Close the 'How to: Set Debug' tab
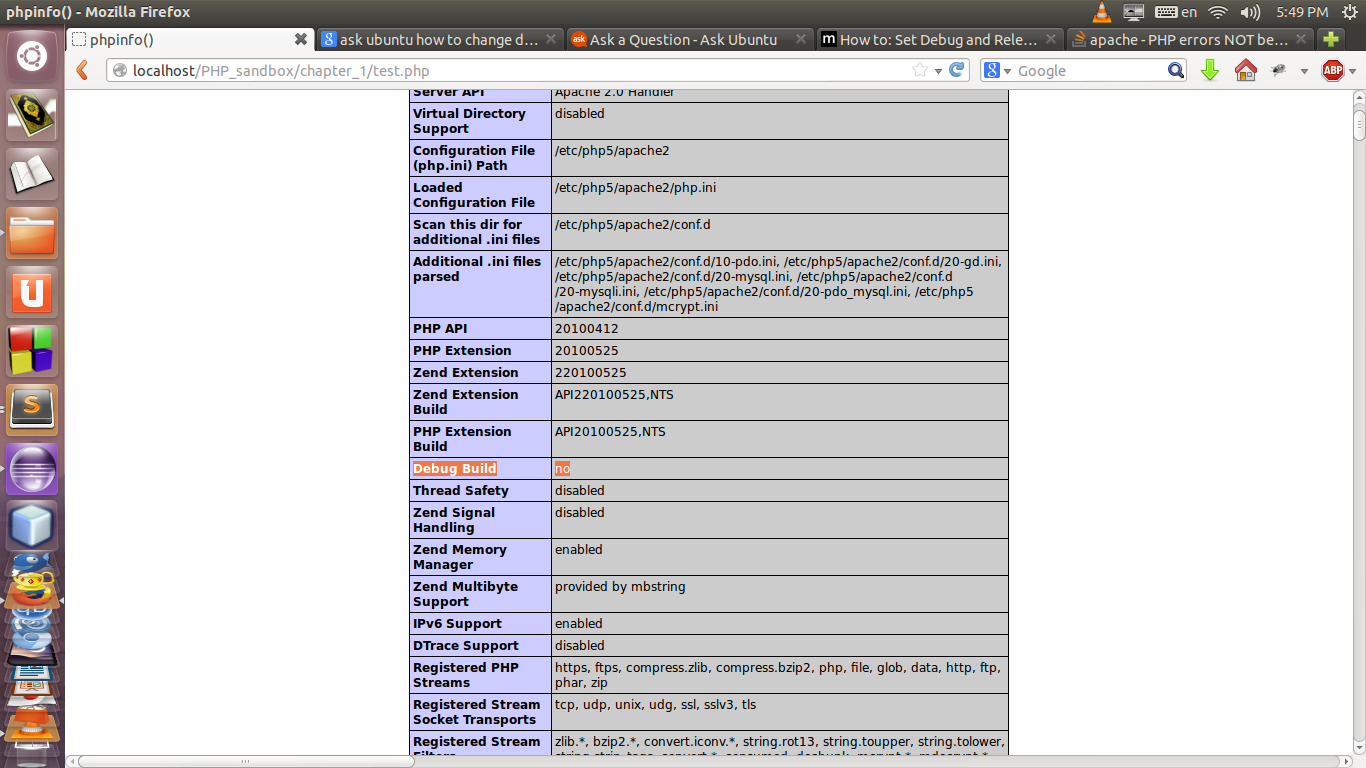The width and height of the screenshot is (1366, 768). (x=1051, y=39)
